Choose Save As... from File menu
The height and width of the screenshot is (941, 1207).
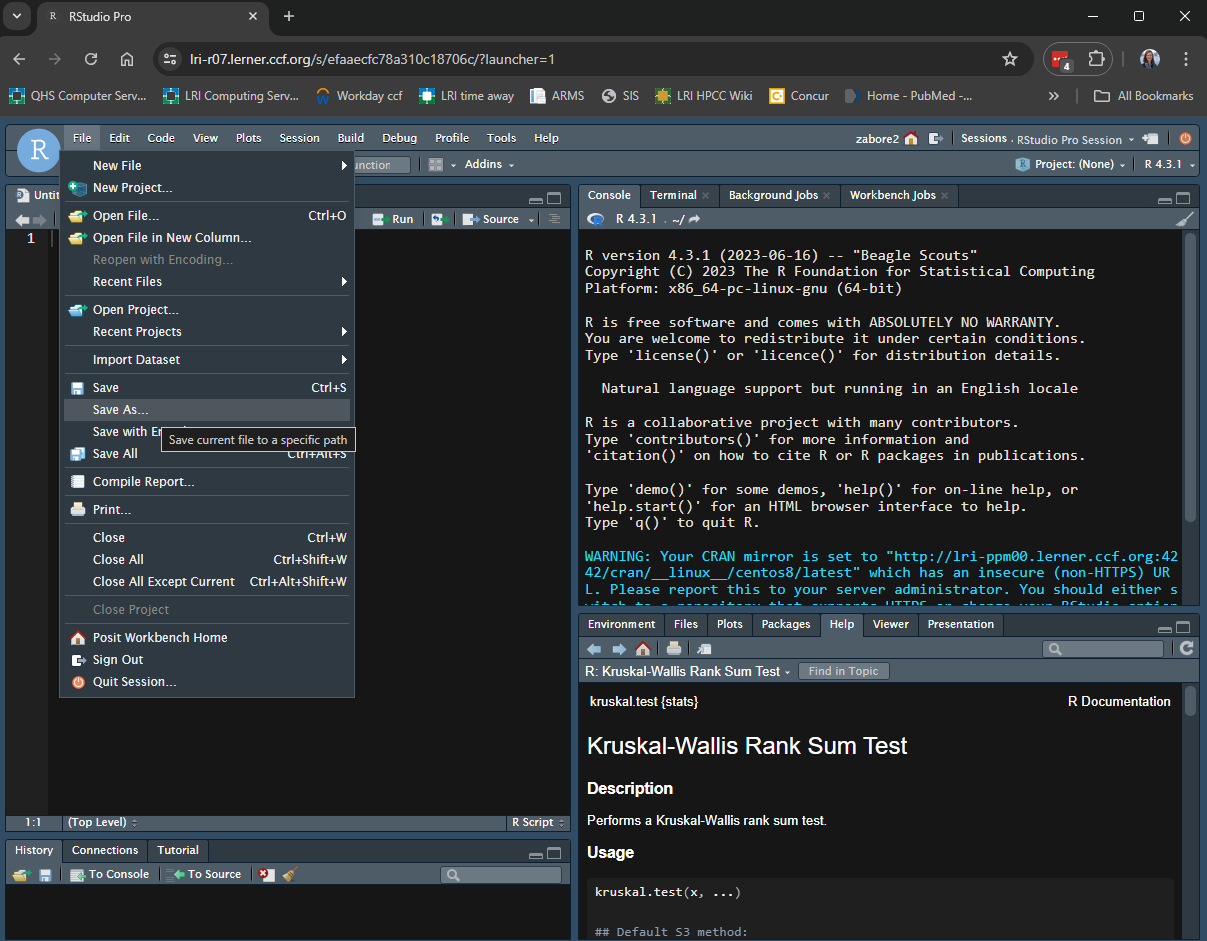click(x=207, y=410)
